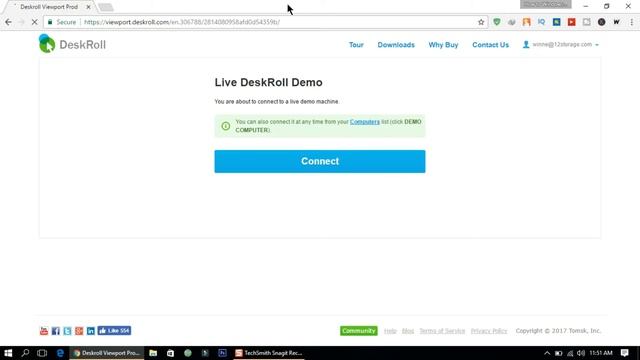This screenshot has width=640, height=360.
Task: Open the green Community button
Action: coord(359,331)
